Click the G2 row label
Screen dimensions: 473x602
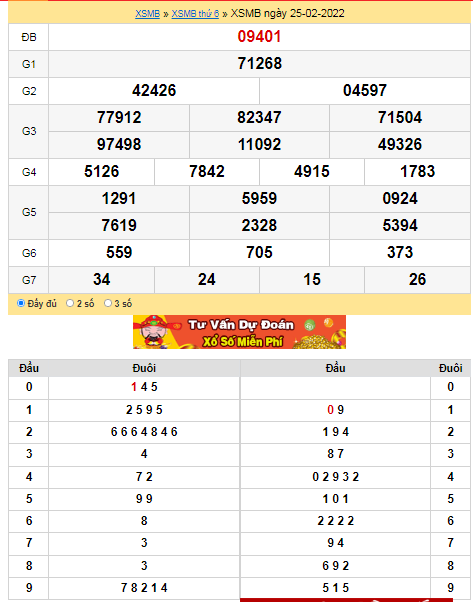[x=29, y=91]
